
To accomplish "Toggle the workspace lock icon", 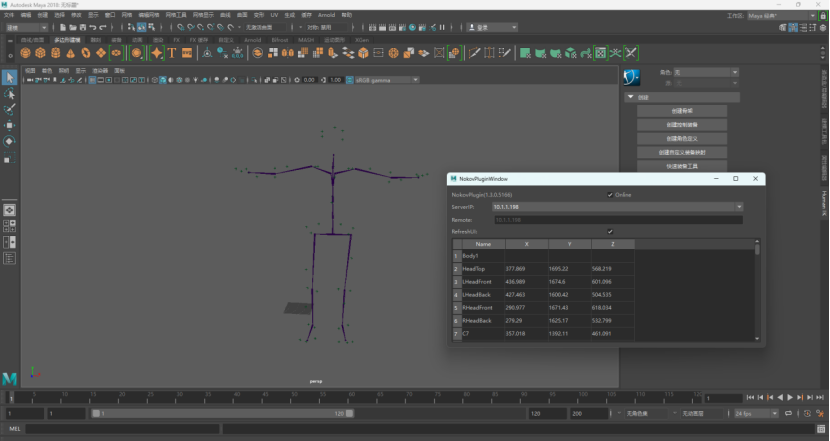I will tap(823, 16).
